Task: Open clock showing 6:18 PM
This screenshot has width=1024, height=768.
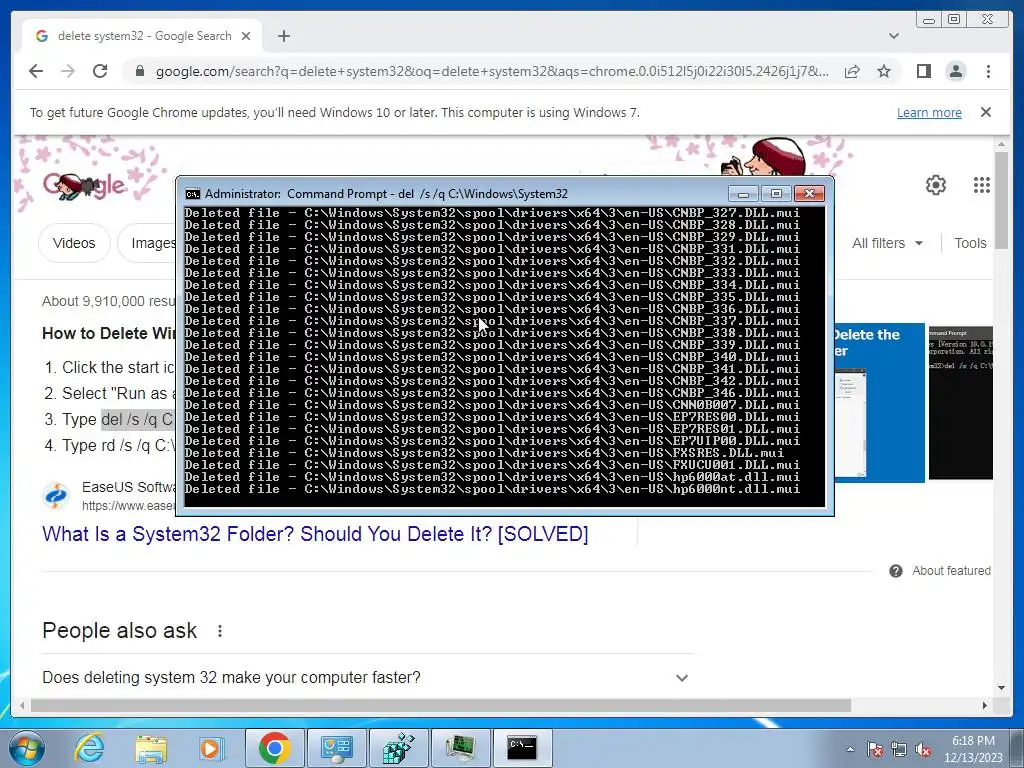Action: (x=973, y=749)
